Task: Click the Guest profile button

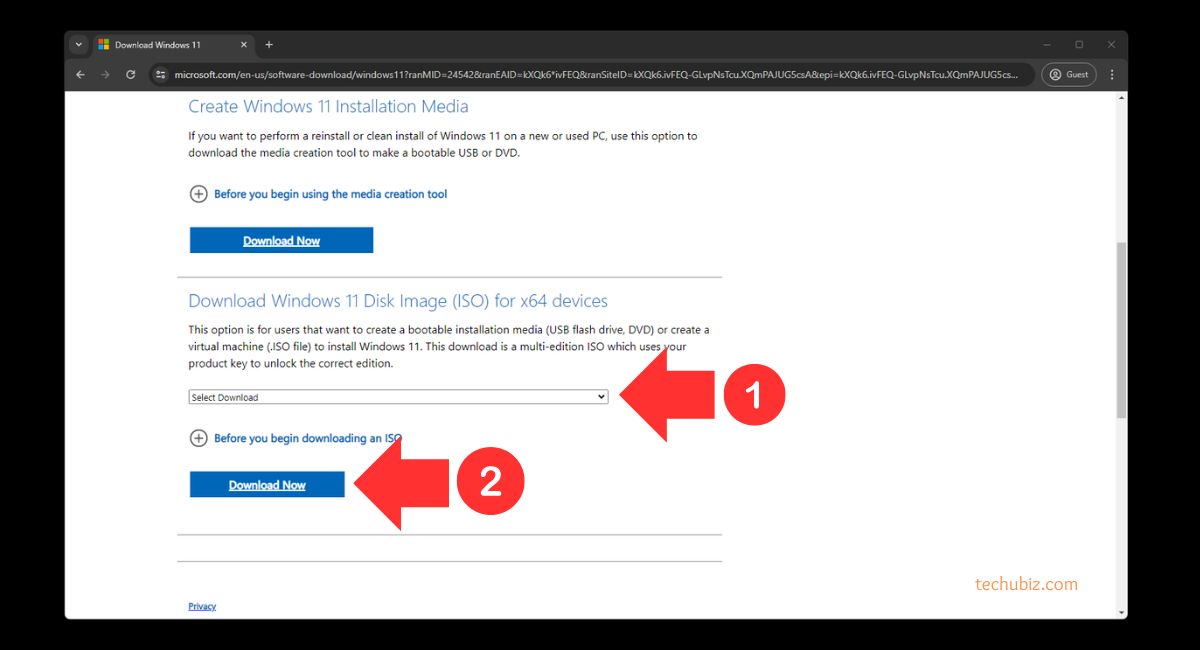Action: (1068, 75)
